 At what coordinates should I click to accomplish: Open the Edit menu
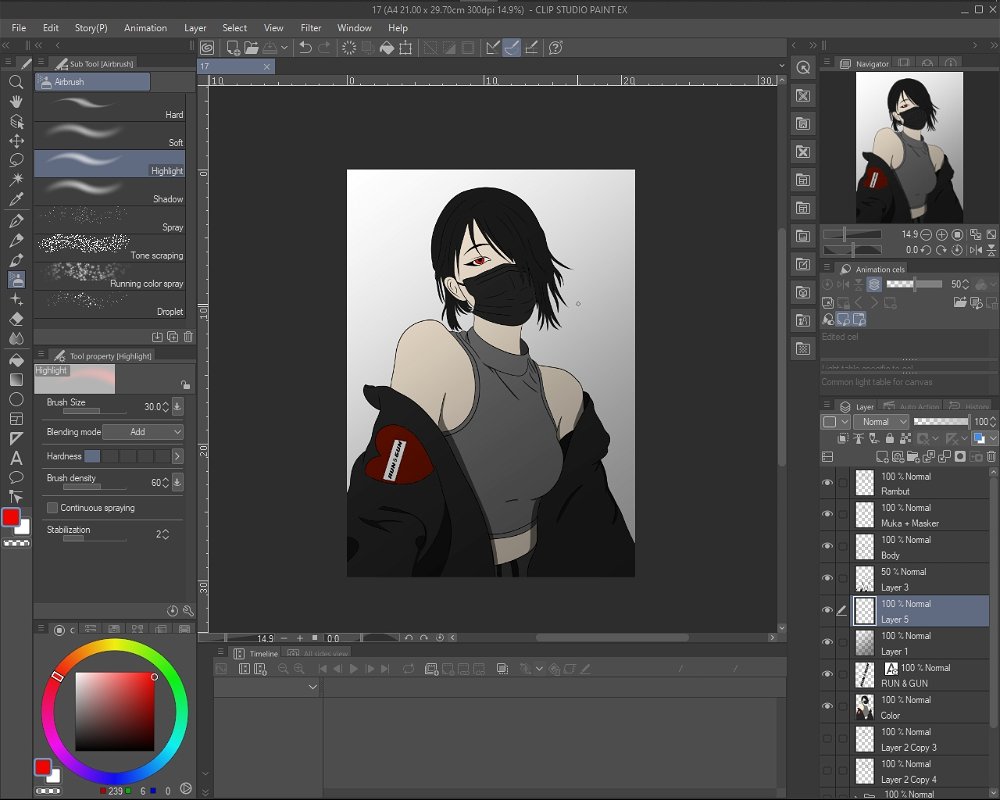click(x=50, y=28)
